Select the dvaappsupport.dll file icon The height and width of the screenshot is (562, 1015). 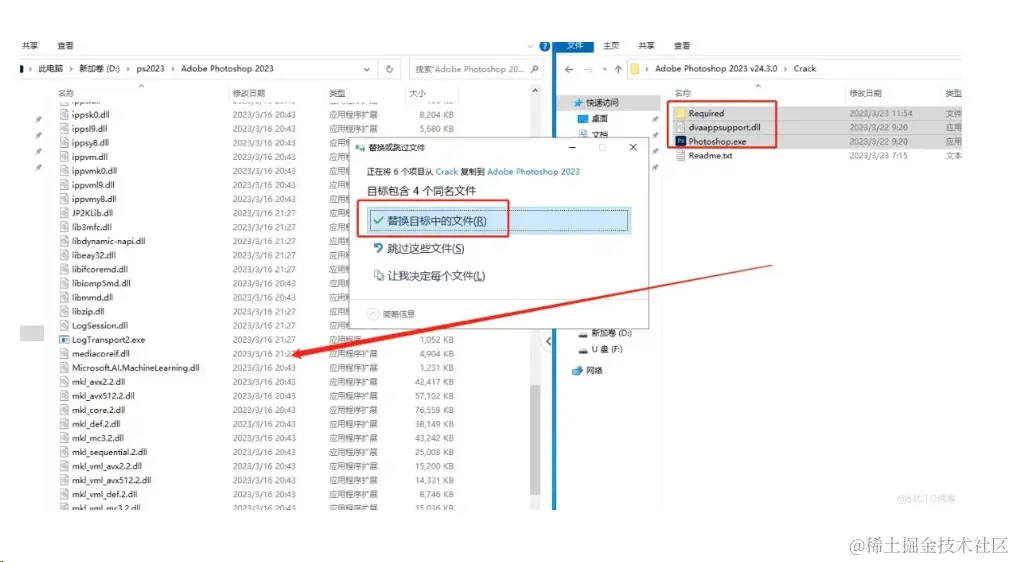point(680,128)
